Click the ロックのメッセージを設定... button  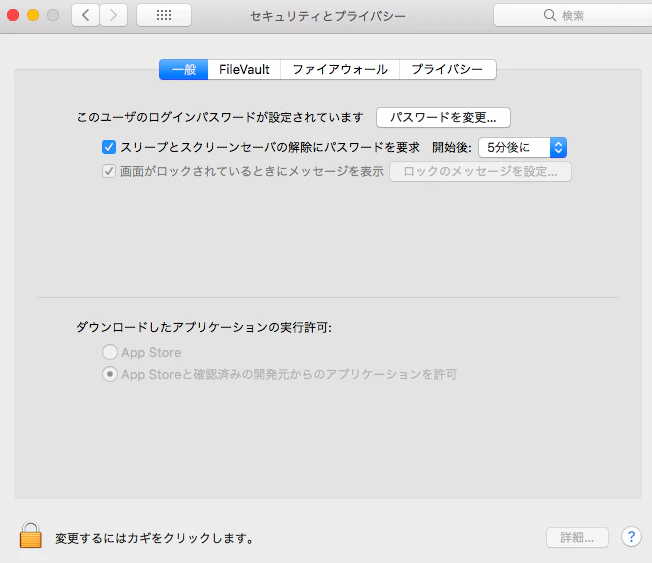point(480,171)
